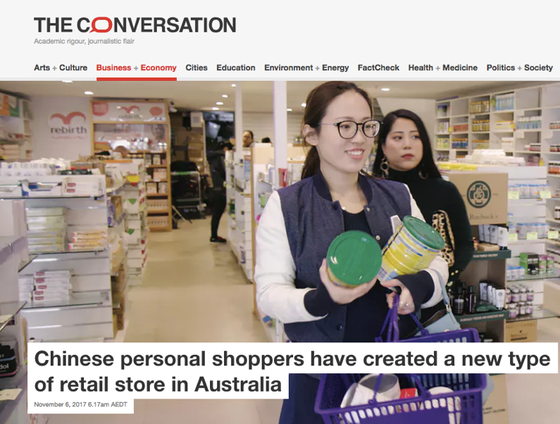Click the red speech bubble in logo
Viewport: 560px width, 424px height.
pyautogui.click(x=101, y=25)
